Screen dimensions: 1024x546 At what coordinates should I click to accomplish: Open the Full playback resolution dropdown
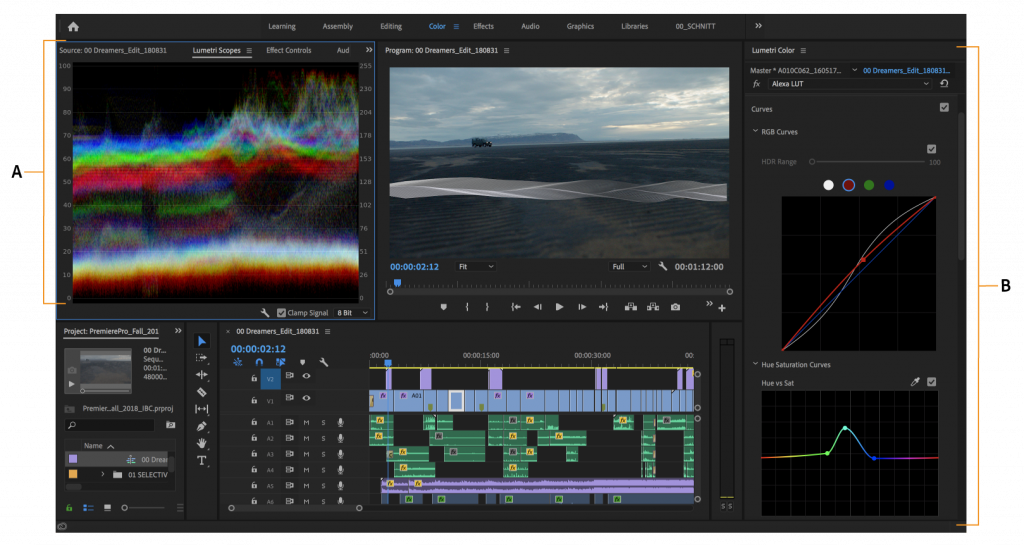(629, 266)
